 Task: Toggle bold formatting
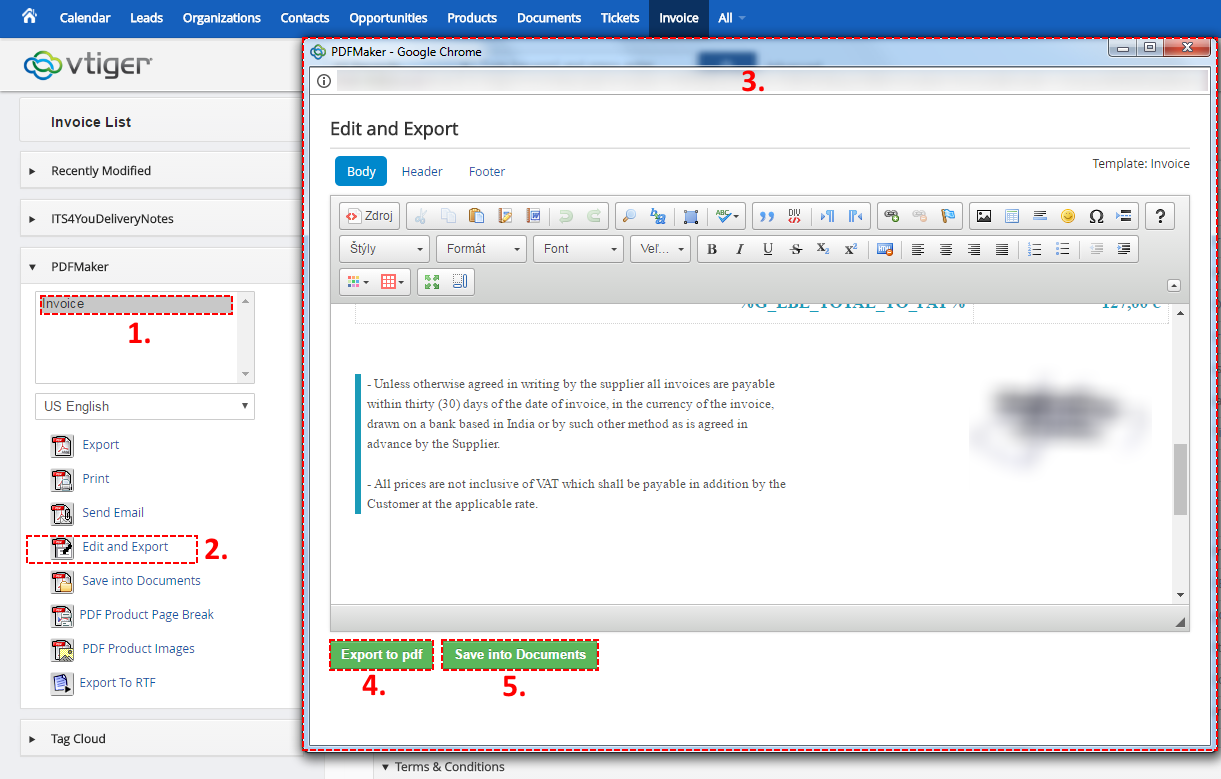712,249
